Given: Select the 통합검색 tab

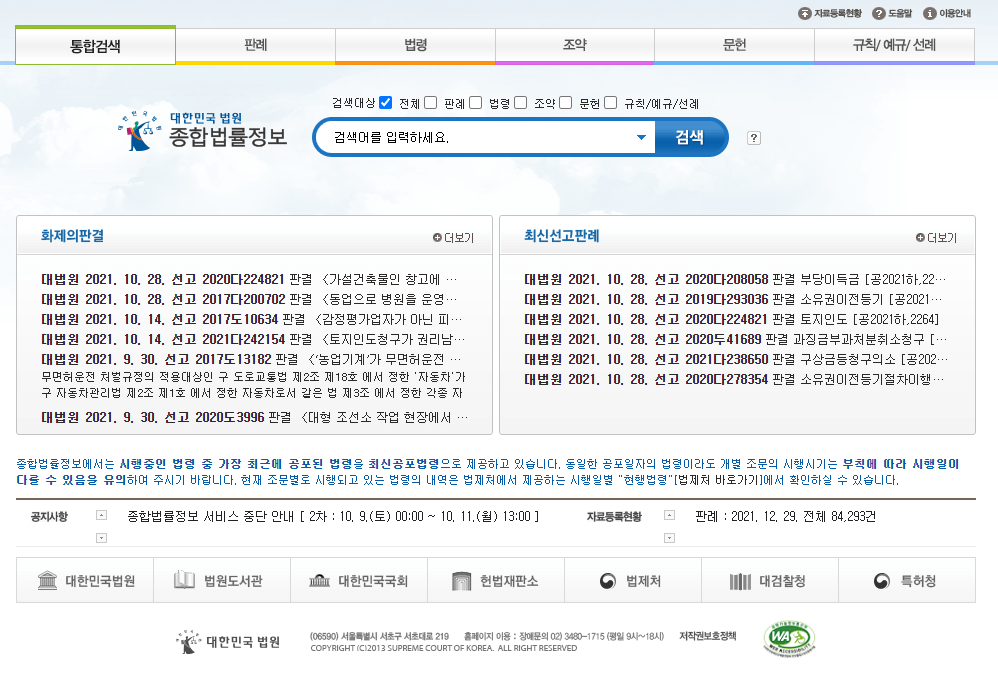Looking at the screenshot, I should pyautogui.click(x=95, y=46).
